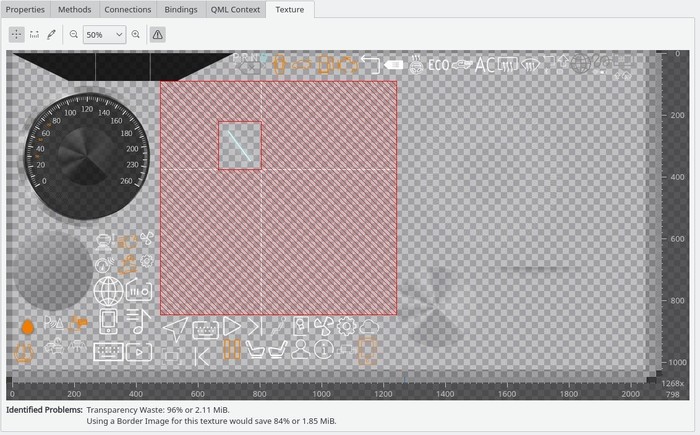Viewport: 700px width, 435px height.
Task: Click the navigation arrow icon in atlas
Action: [175, 329]
